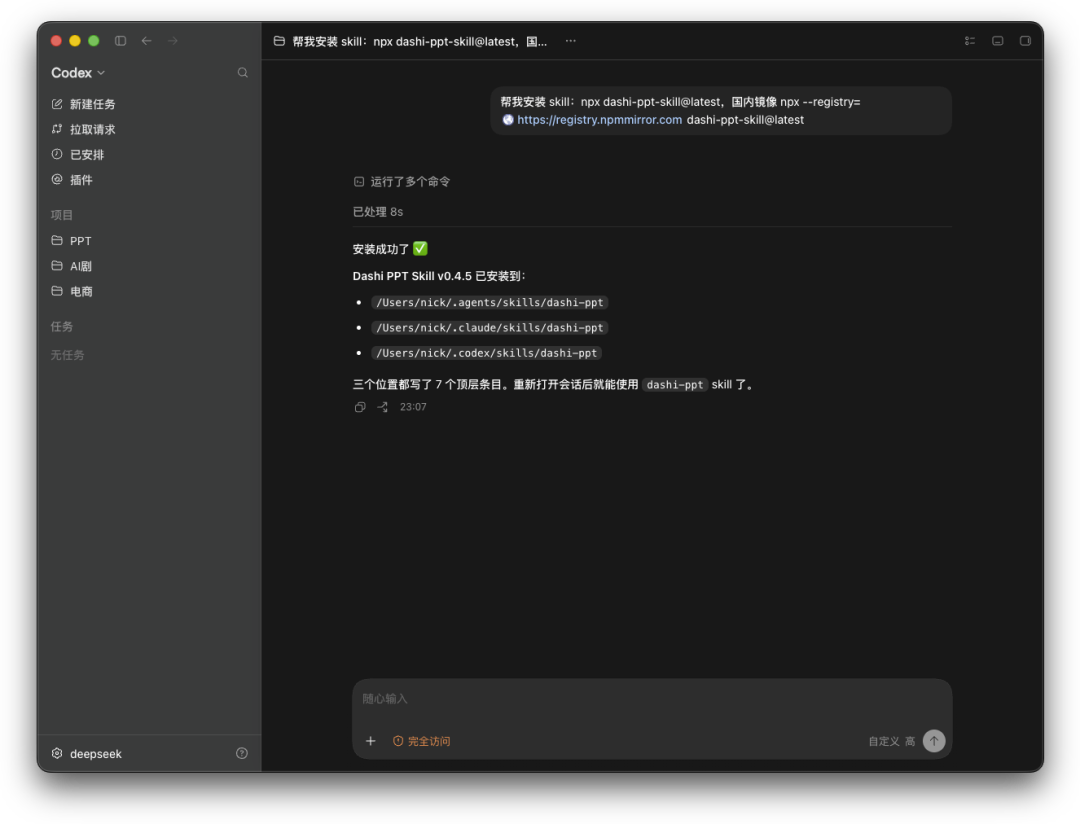Copy the response with the copy icon

point(360,407)
